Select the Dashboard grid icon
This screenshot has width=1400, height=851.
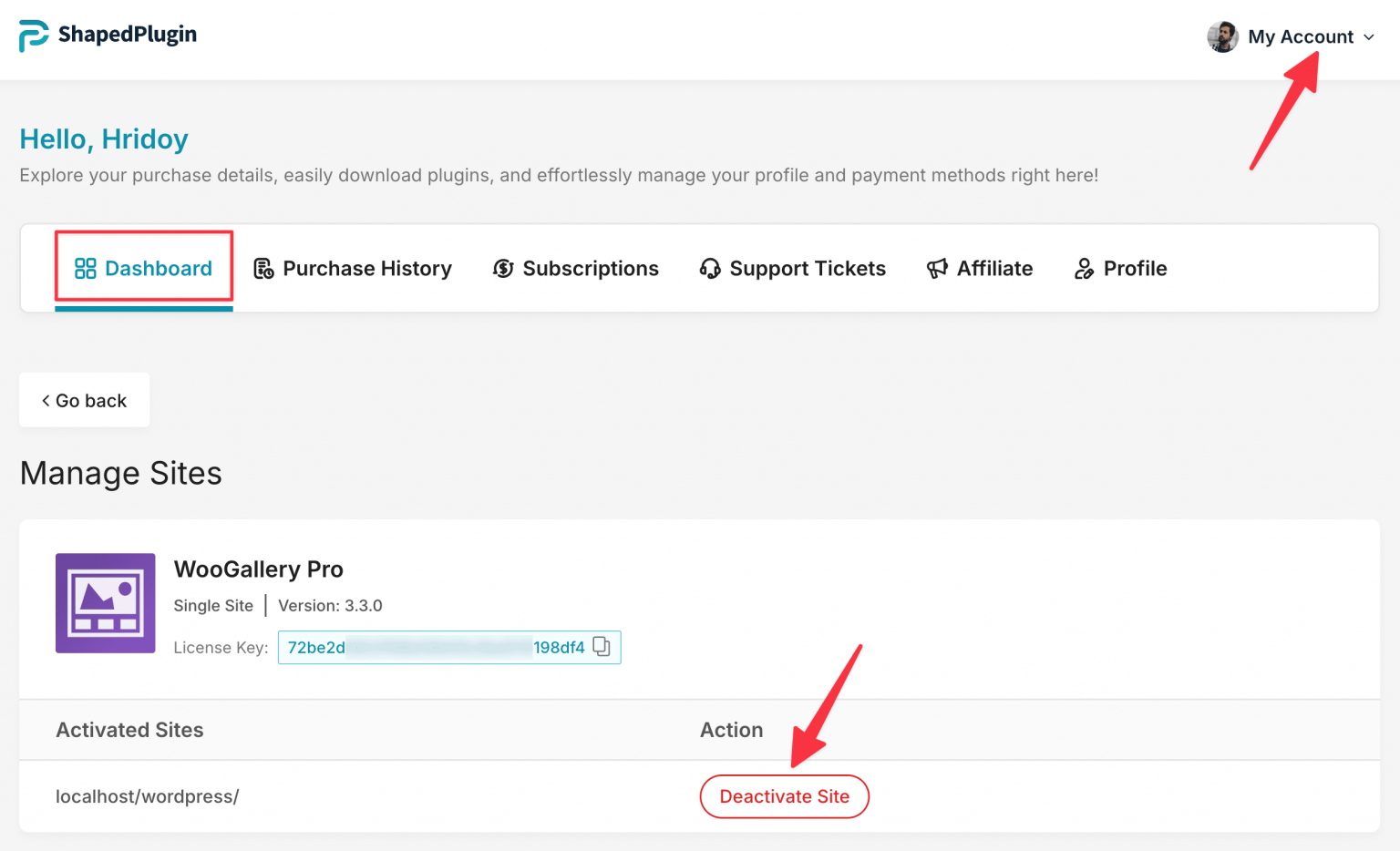pyautogui.click(x=87, y=268)
